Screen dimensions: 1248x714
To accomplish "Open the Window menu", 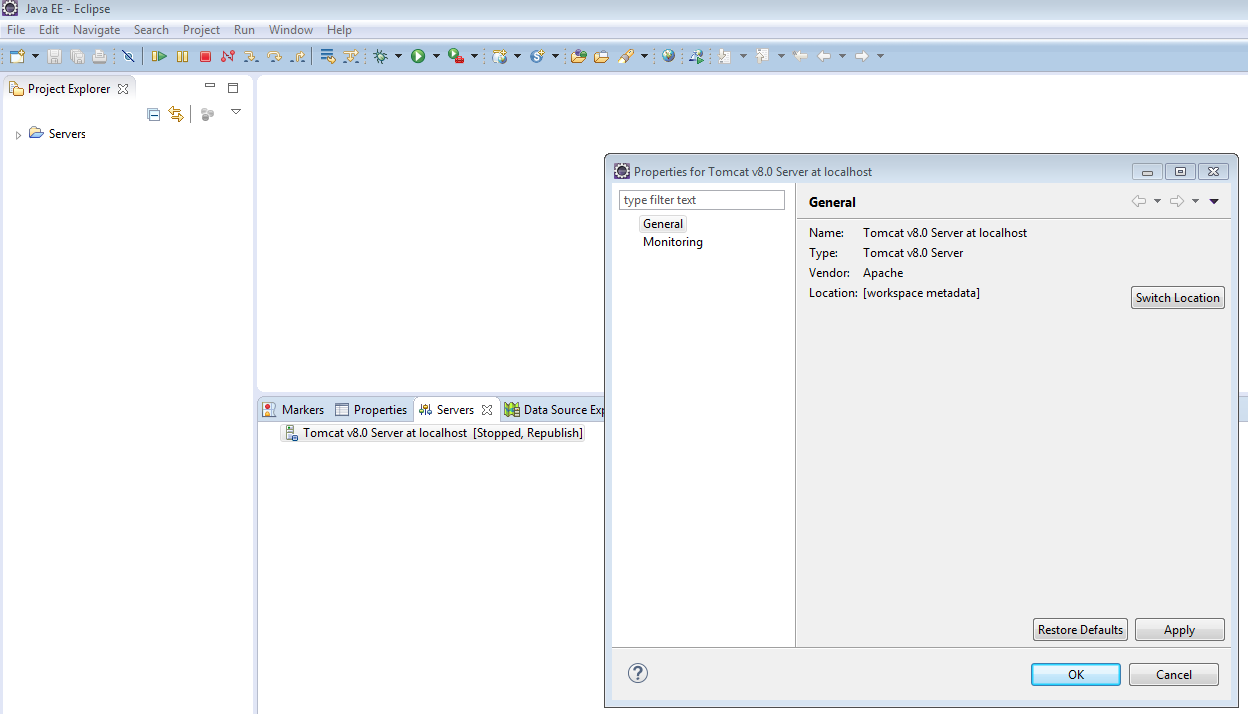I will (291, 30).
